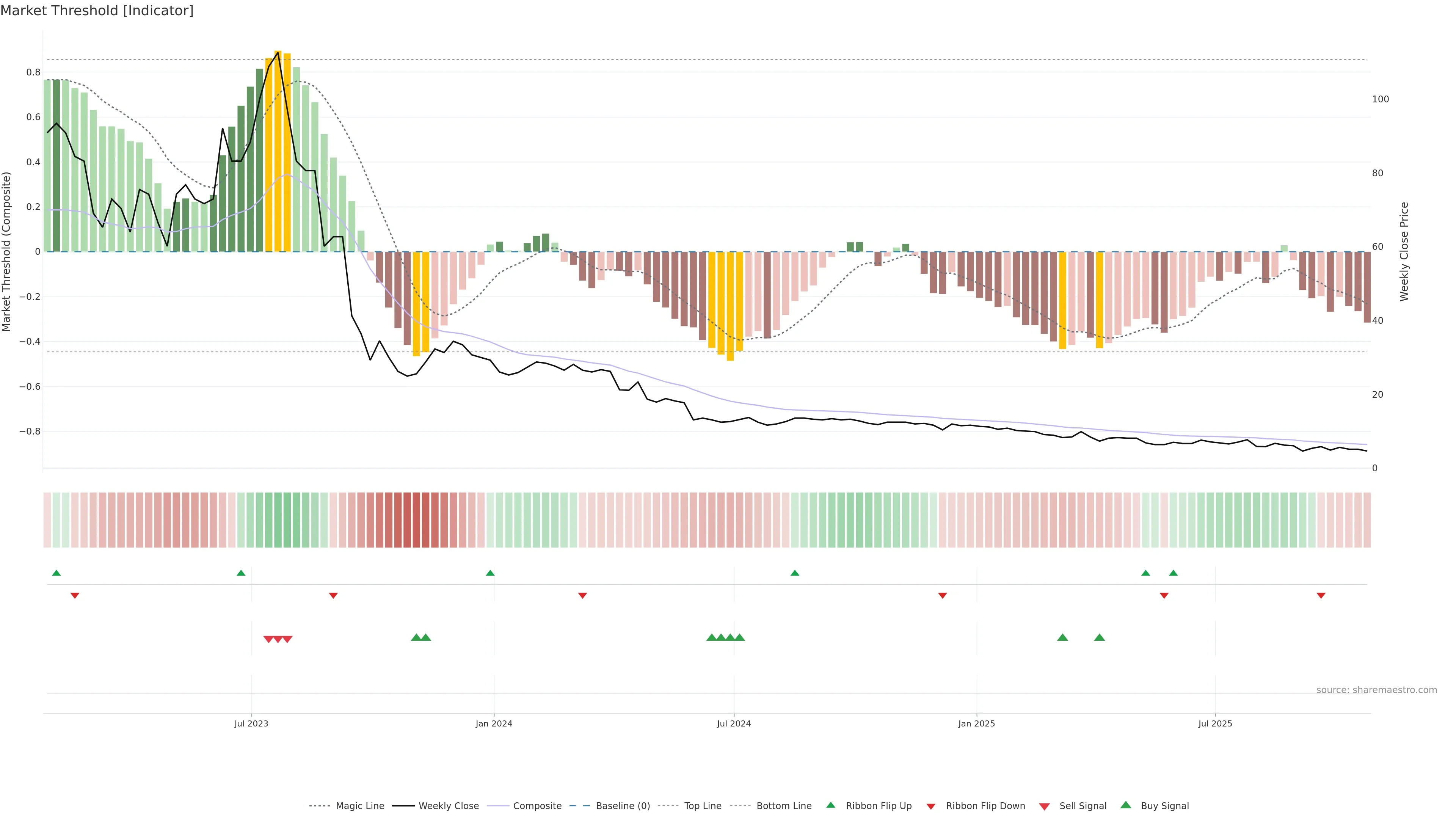This screenshot has width=1456, height=819.
Task: Click the leftmost green ribbon flip up marker
Action: point(56,573)
